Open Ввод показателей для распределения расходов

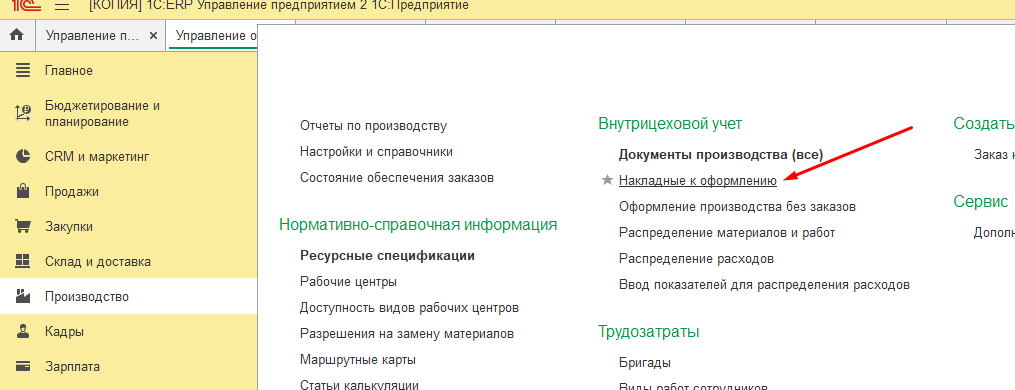(764, 284)
